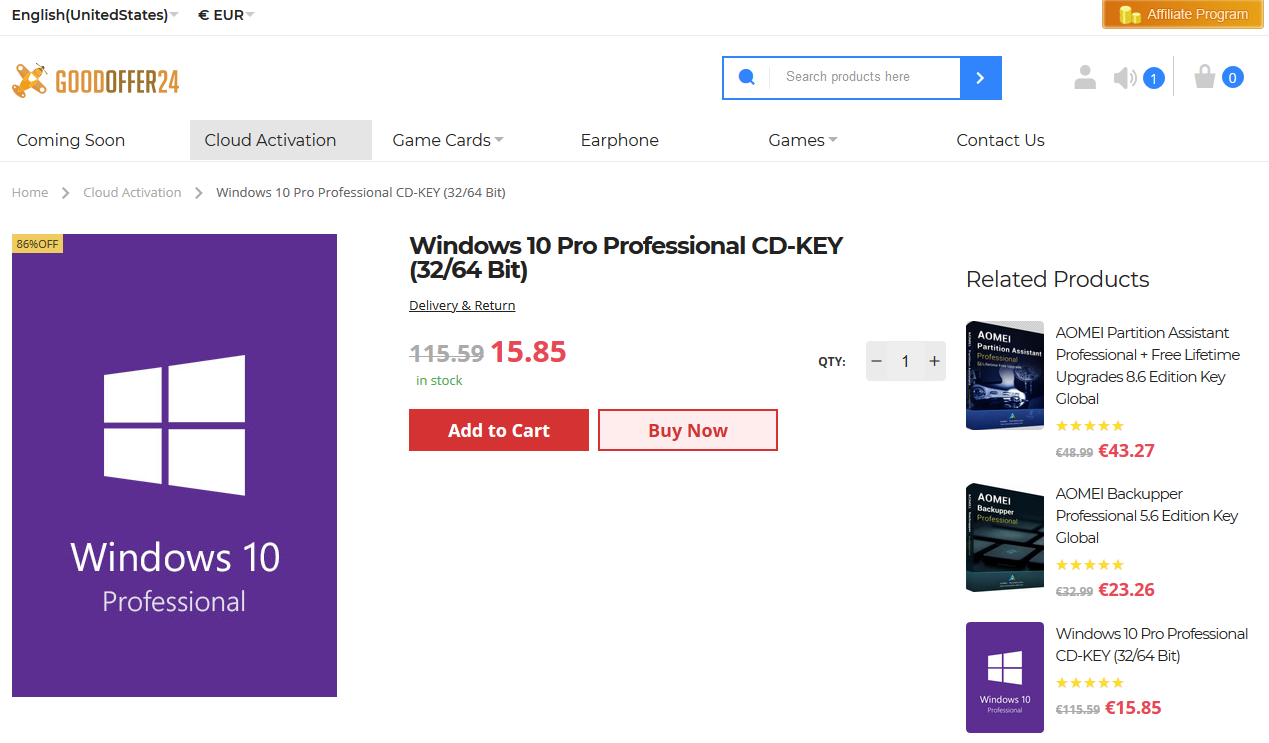Click the Buy Now button
The width and height of the screenshot is (1269, 743).
click(x=688, y=430)
